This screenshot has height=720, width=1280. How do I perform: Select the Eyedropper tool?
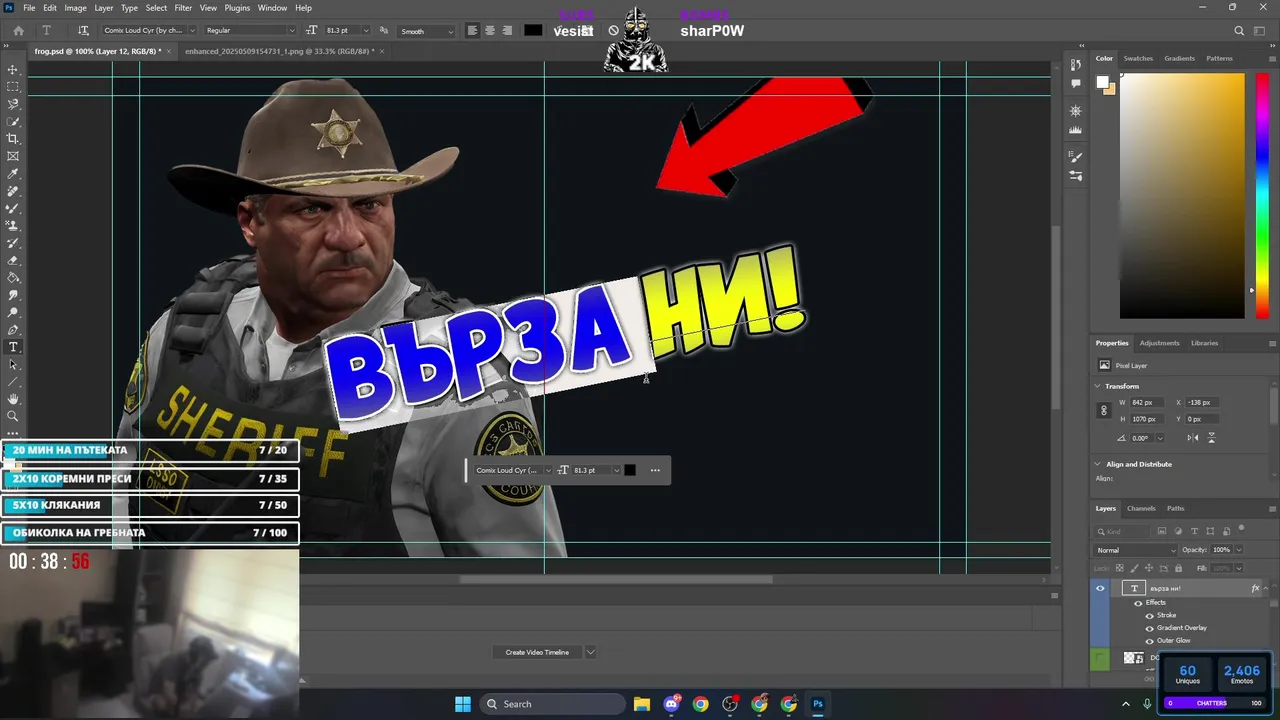tap(13, 174)
